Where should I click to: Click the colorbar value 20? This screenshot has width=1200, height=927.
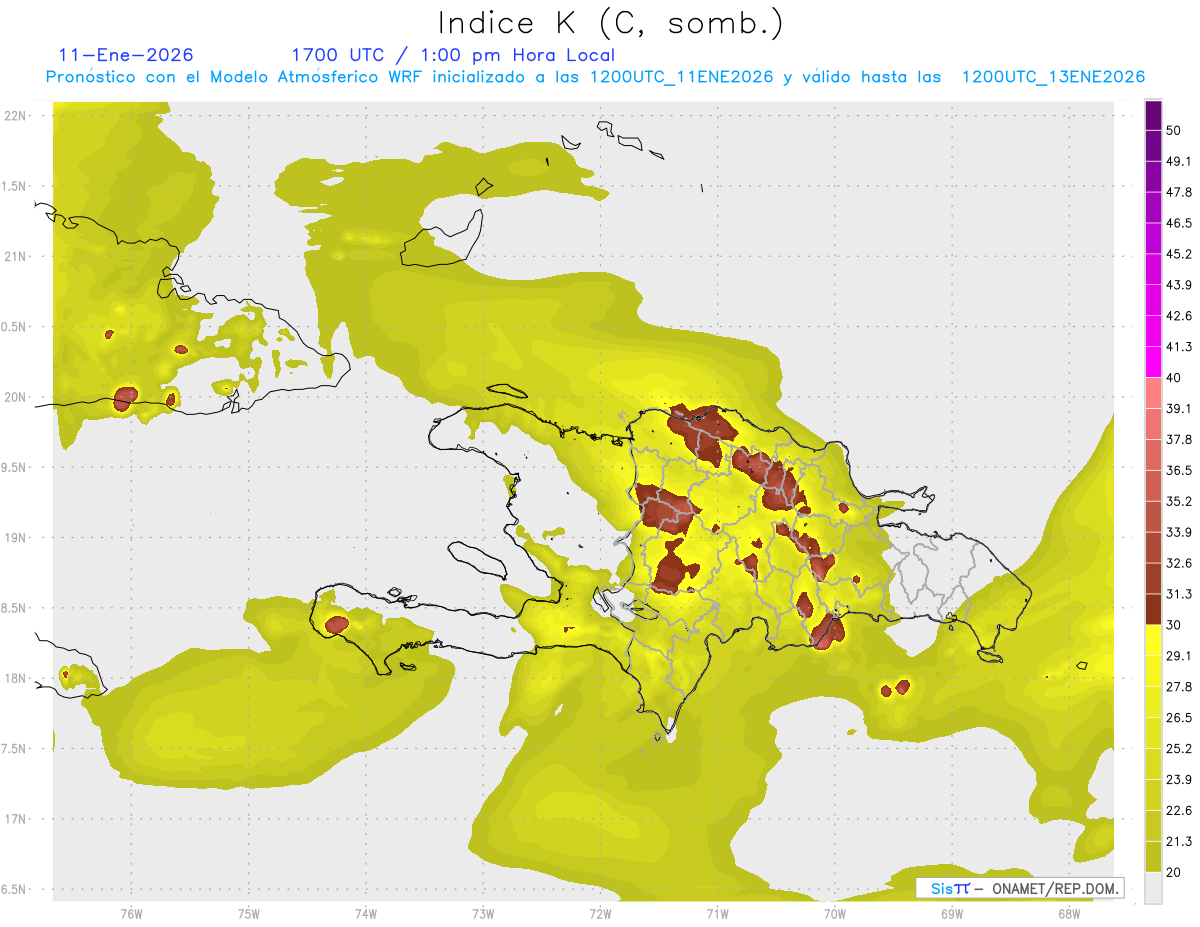click(x=1174, y=873)
